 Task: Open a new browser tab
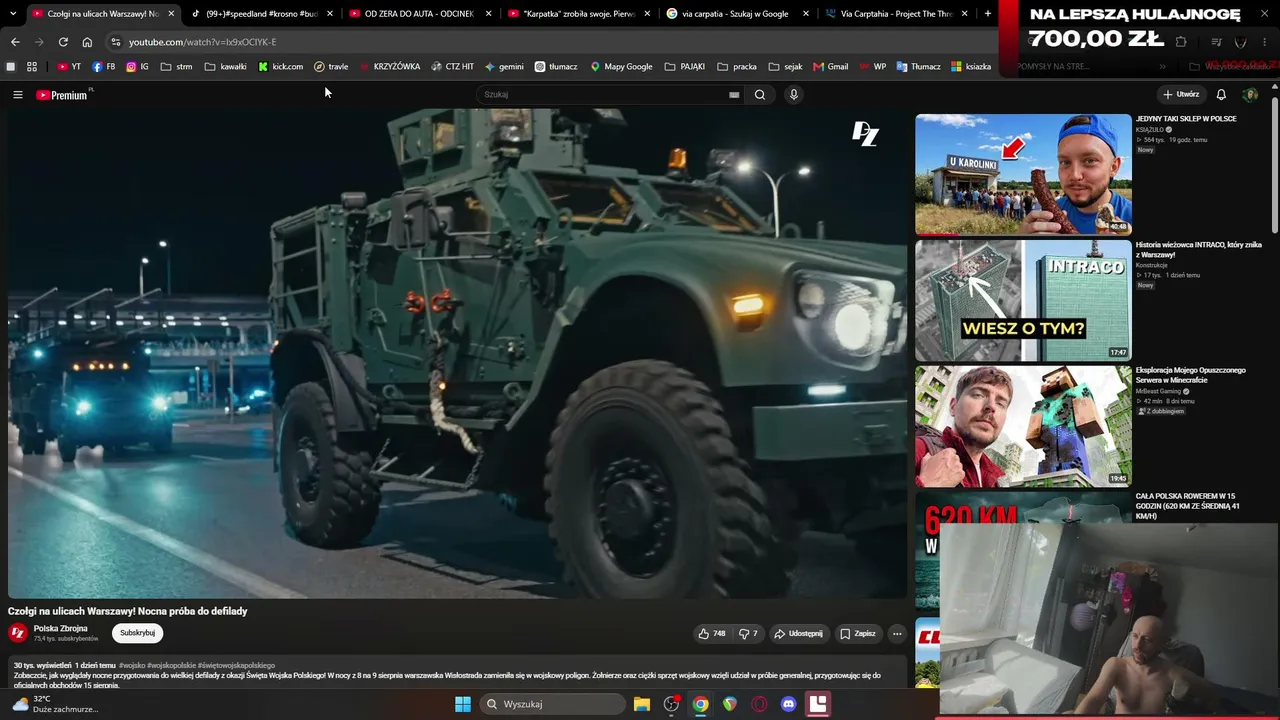(987, 14)
